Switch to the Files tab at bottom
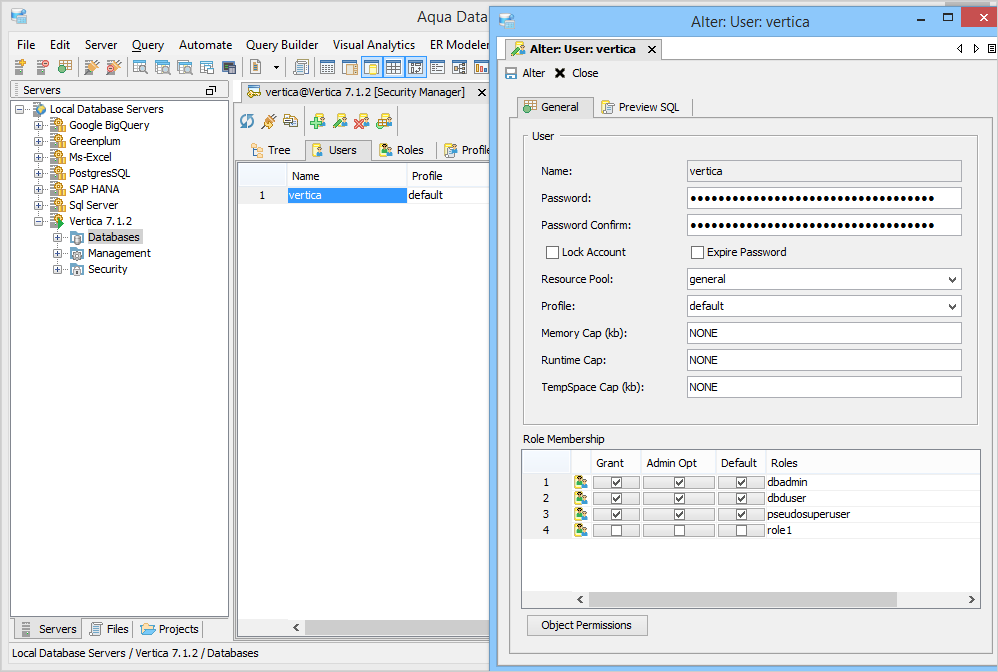Screen dimensions: 998x672 [x=109, y=629]
